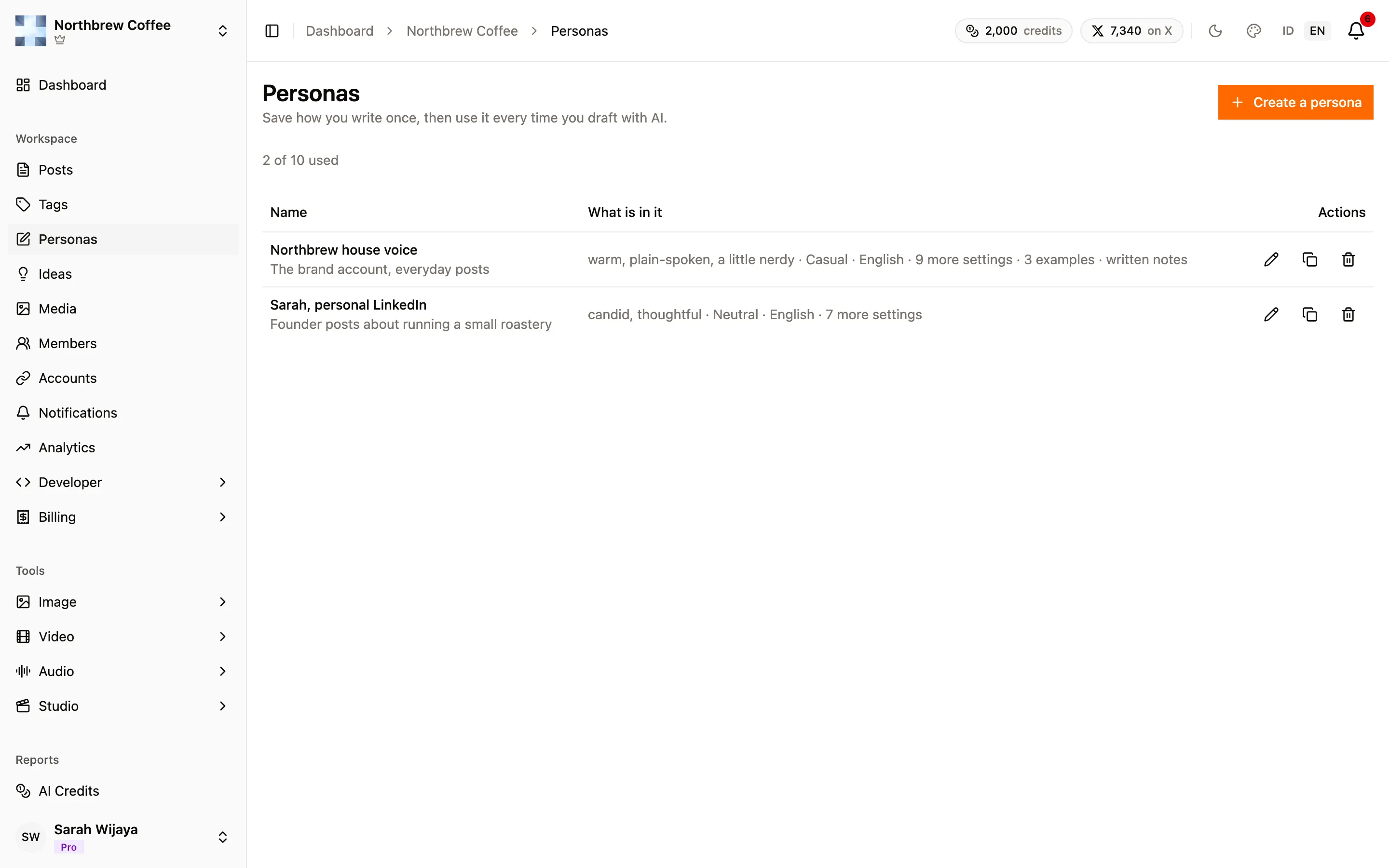Duplicate the Northbrew house voice persona
Image resolution: width=1389 pixels, height=868 pixels.
coord(1309,259)
